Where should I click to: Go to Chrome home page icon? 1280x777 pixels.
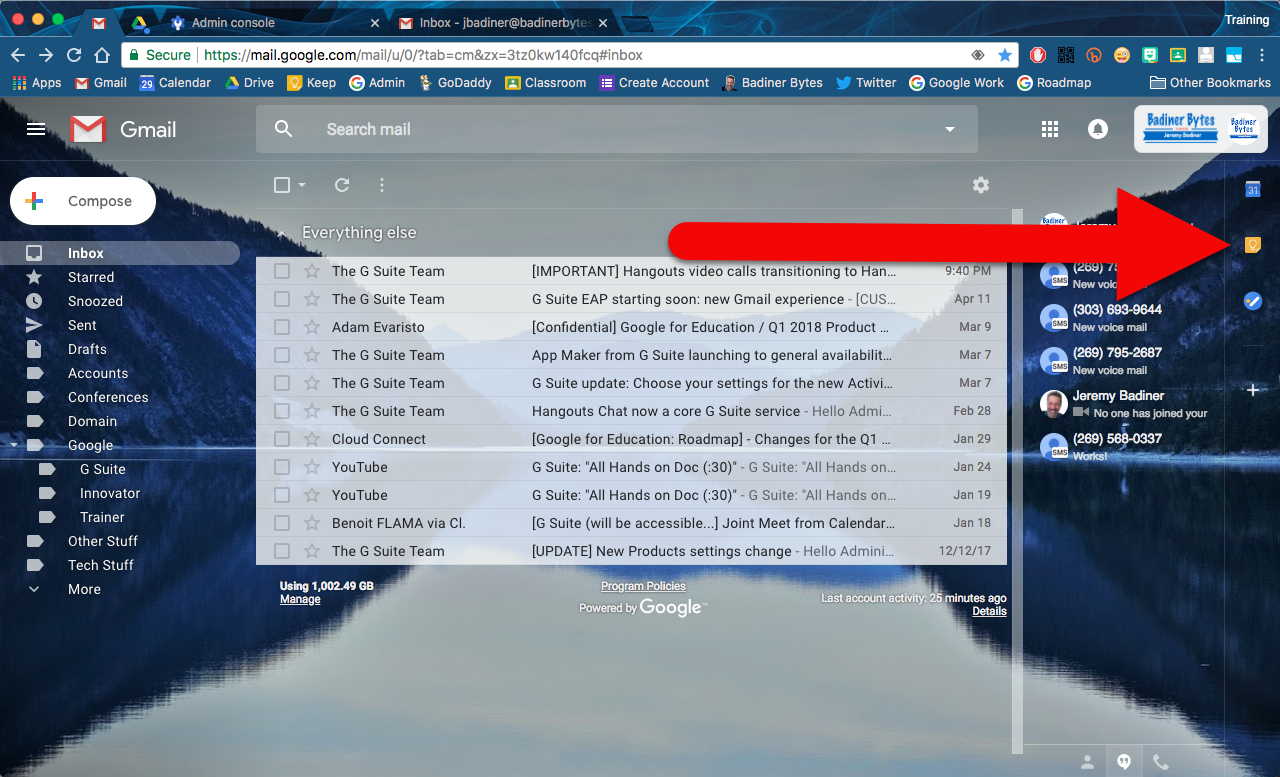point(102,55)
